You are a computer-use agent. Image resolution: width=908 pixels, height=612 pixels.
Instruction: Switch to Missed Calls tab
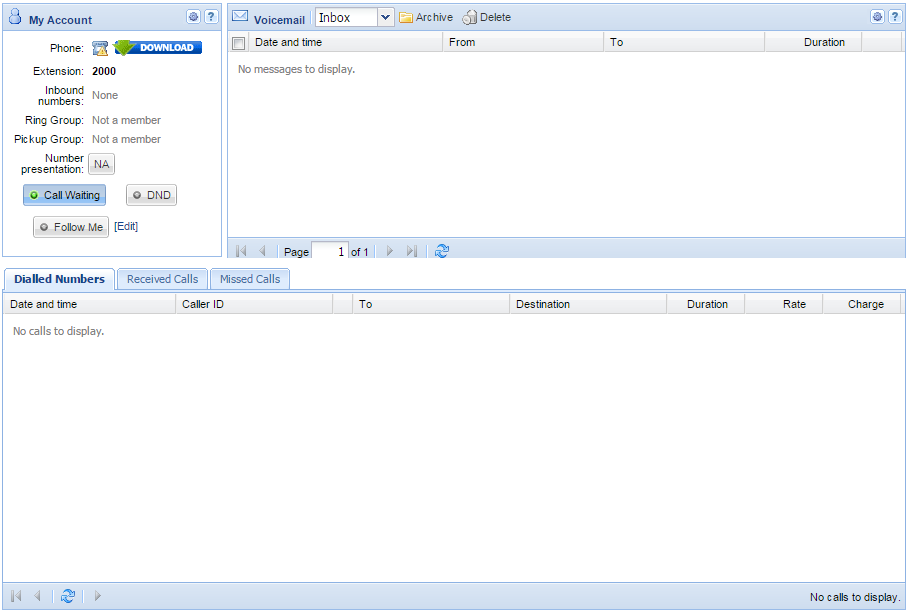click(250, 279)
